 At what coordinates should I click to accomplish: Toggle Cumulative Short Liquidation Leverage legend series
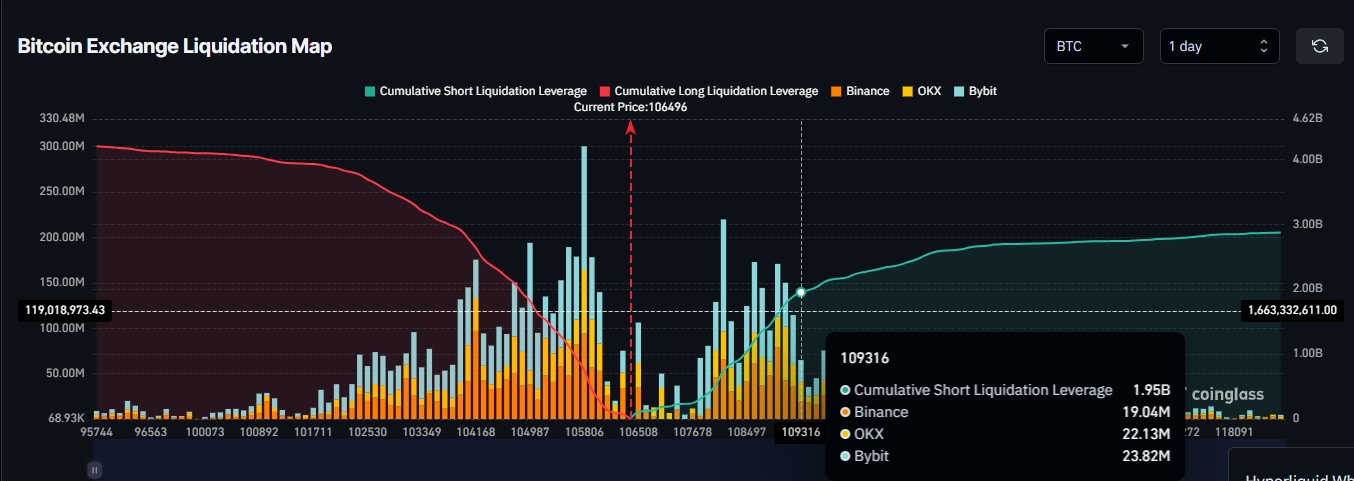click(475, 91)
